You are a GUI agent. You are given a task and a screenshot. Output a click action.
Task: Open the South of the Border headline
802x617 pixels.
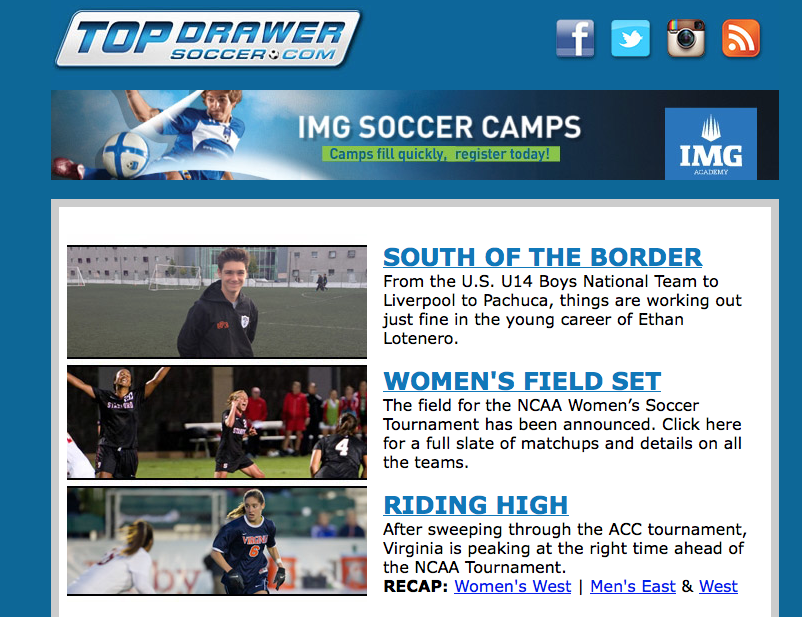click(x=543, y=257)
